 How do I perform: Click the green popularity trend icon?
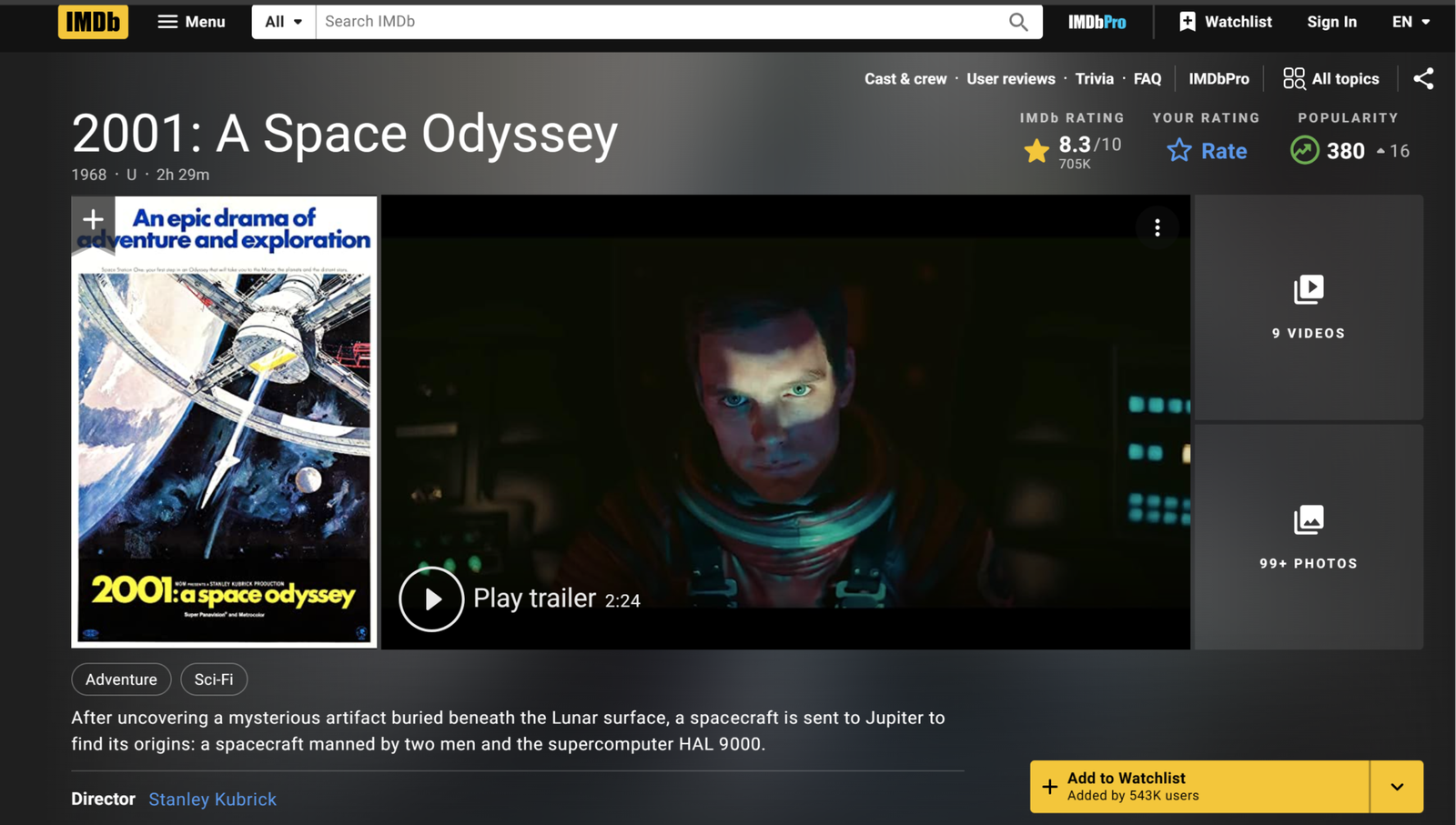(1304, 150)
